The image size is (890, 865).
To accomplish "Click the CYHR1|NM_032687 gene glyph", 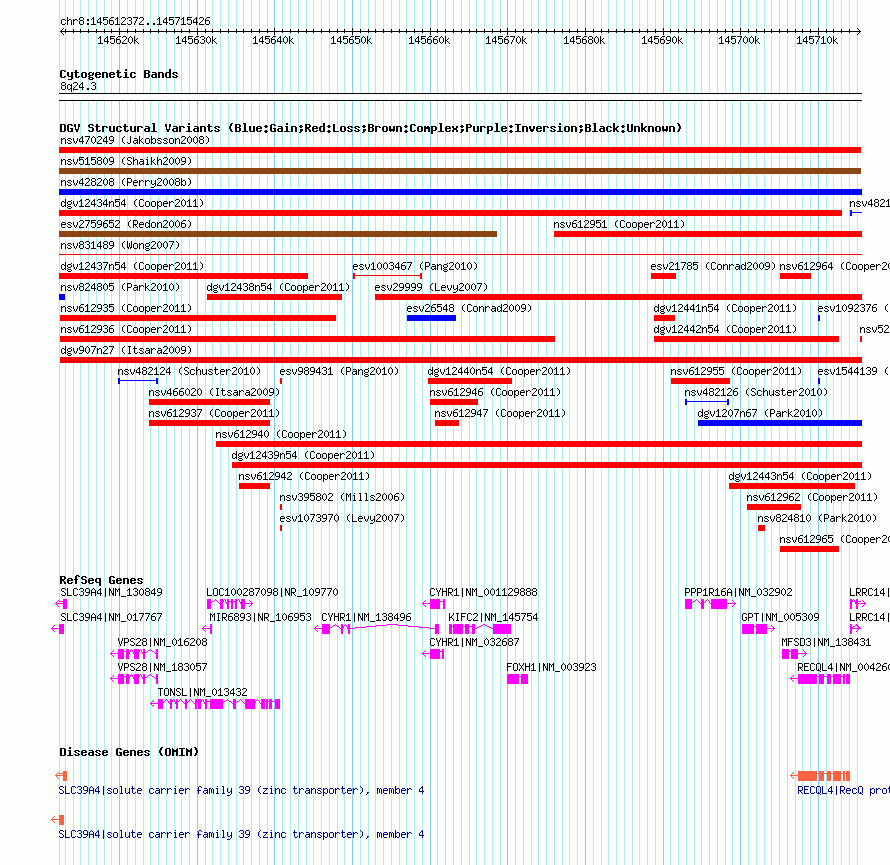I will click(x=433, y=654).
